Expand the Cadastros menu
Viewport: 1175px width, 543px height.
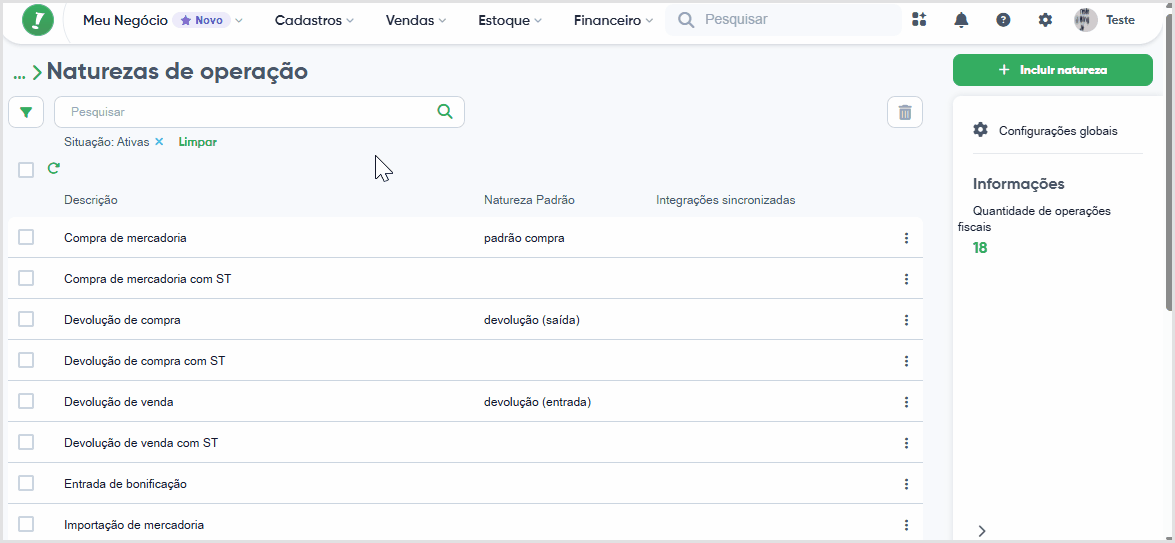point(314,20)
